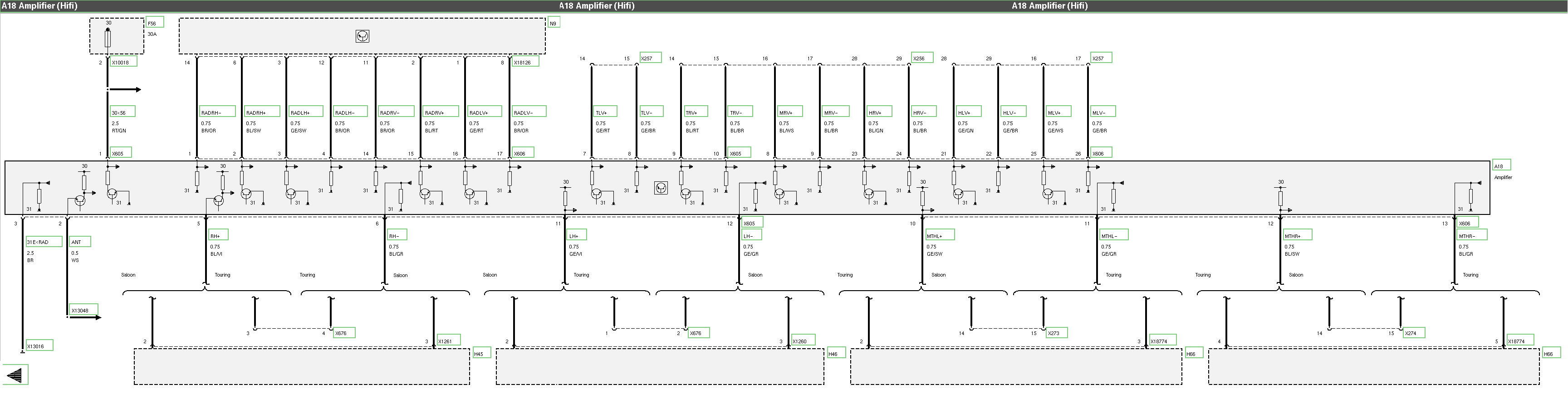Select the HRV+ signal label

tap(880, 112)
